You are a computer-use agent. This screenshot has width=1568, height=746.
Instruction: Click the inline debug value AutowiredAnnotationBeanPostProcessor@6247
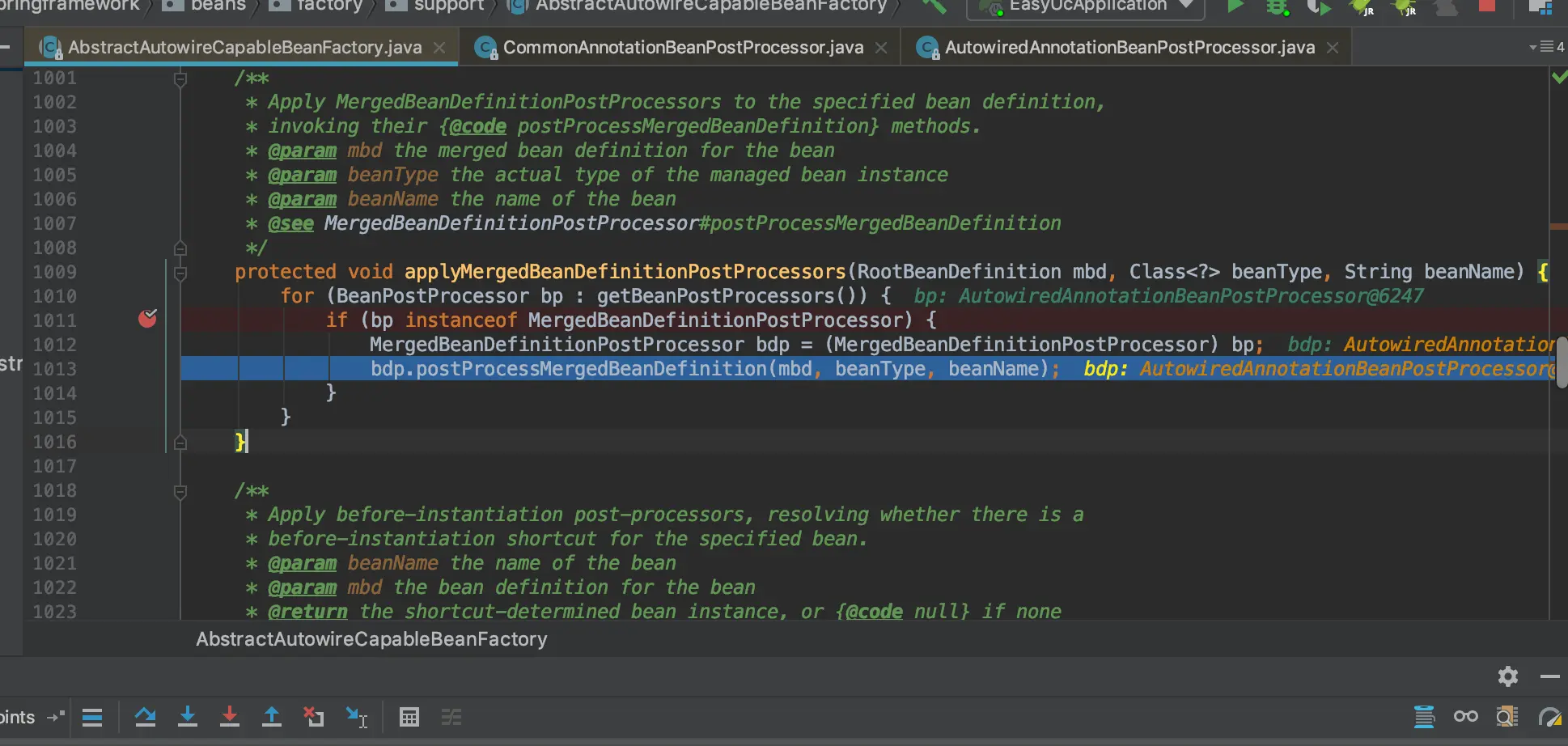point(1191,296)
